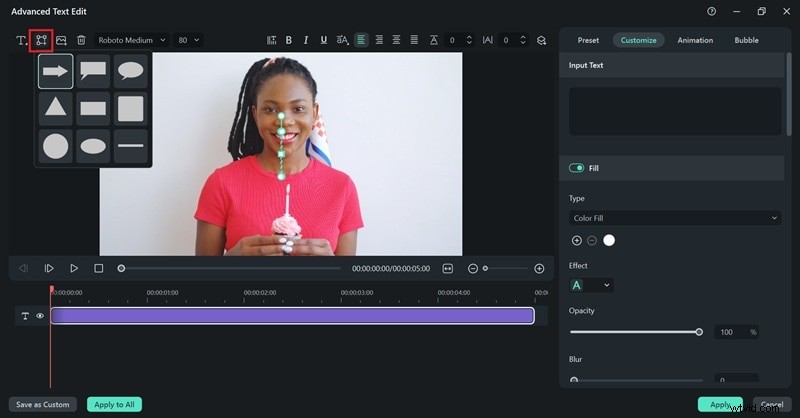Choose the line shape
Screen dimensions: 800x418
[x=131, y=146]
